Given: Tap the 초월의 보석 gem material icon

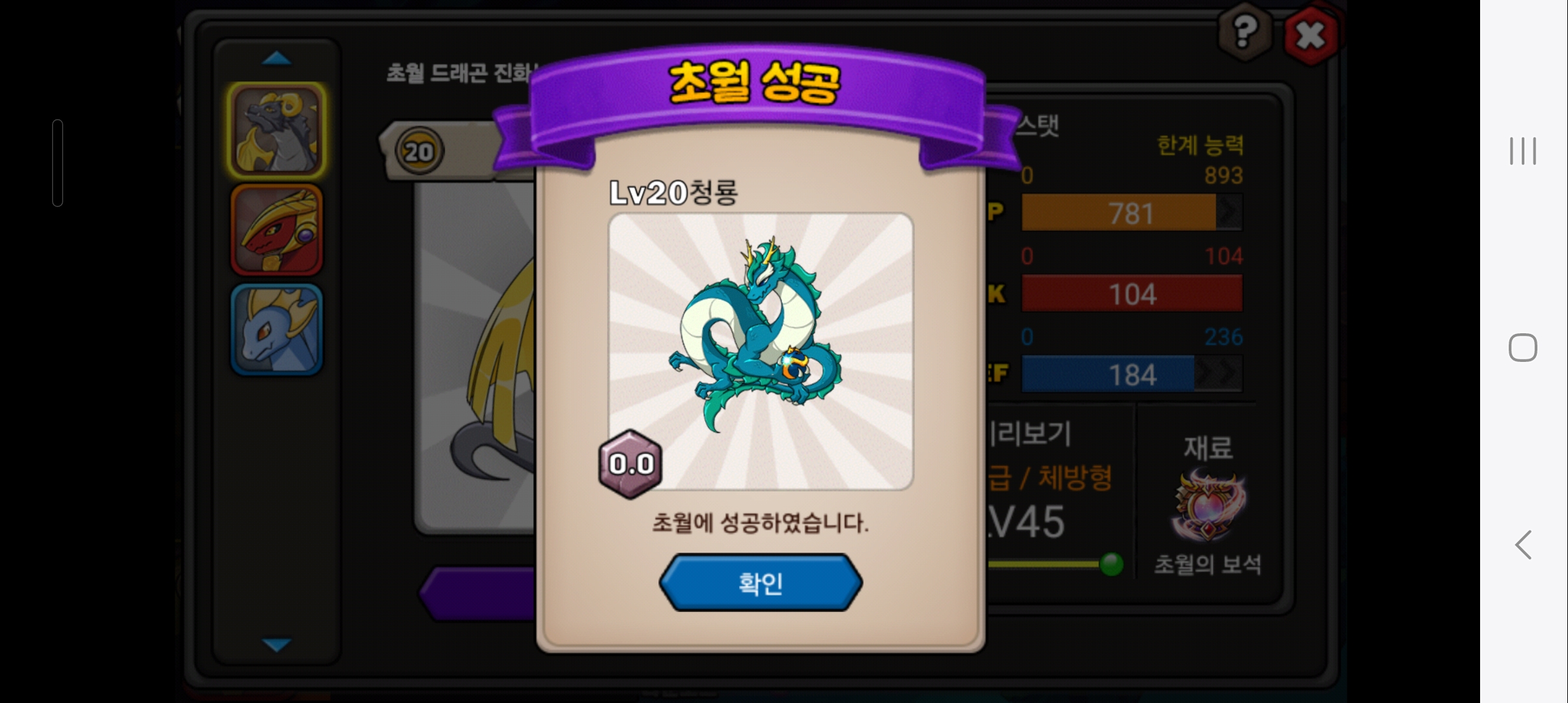Looking at the screenshot, I should pos(1209,508).
